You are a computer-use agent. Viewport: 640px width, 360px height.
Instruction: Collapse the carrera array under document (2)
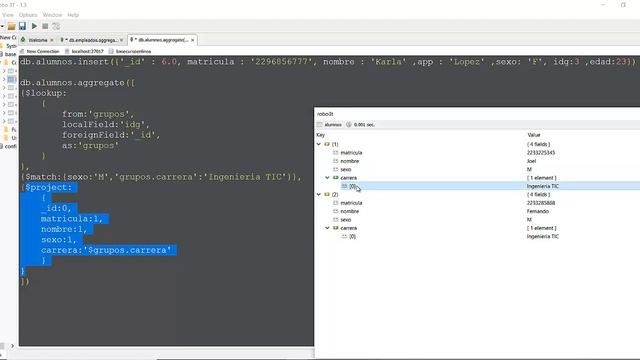tap(327, 228)
